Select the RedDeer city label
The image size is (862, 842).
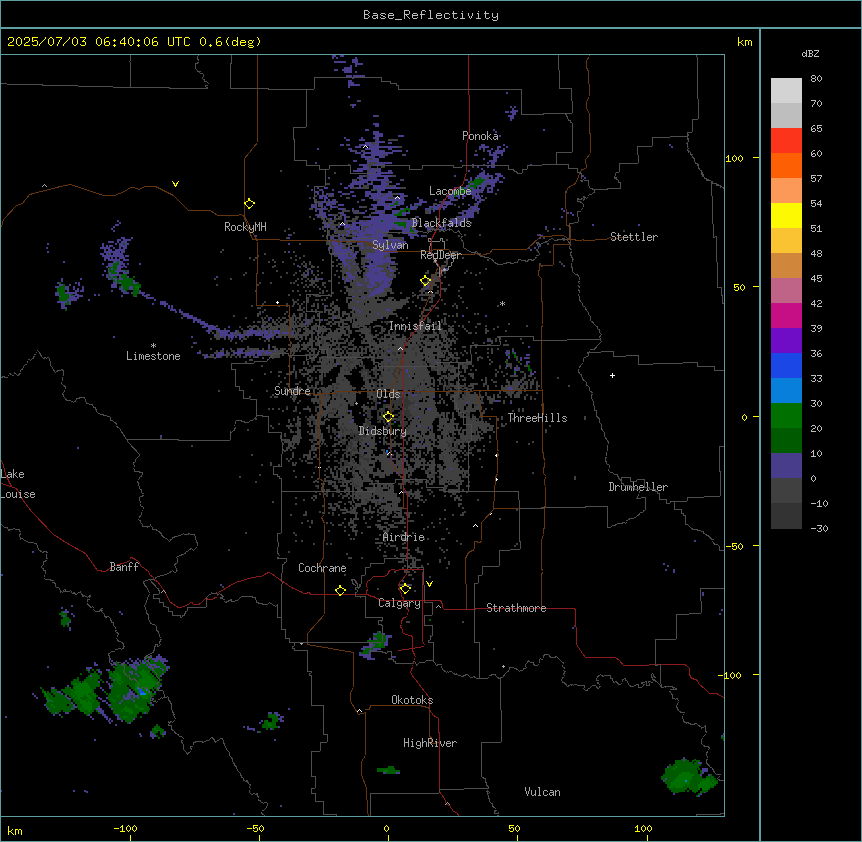[440, 255]
